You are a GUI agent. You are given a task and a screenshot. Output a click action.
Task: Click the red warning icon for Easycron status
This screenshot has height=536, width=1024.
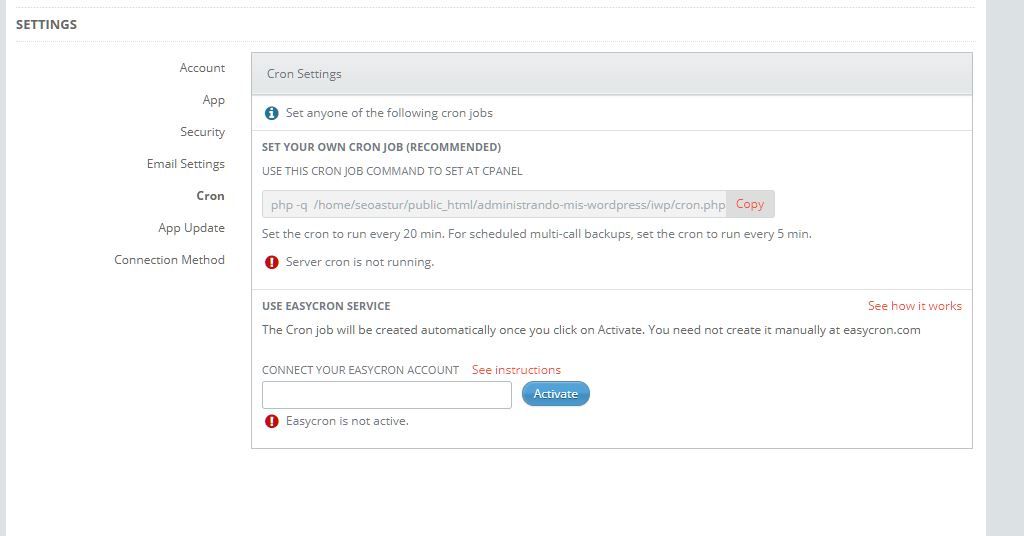coord(272,422)
